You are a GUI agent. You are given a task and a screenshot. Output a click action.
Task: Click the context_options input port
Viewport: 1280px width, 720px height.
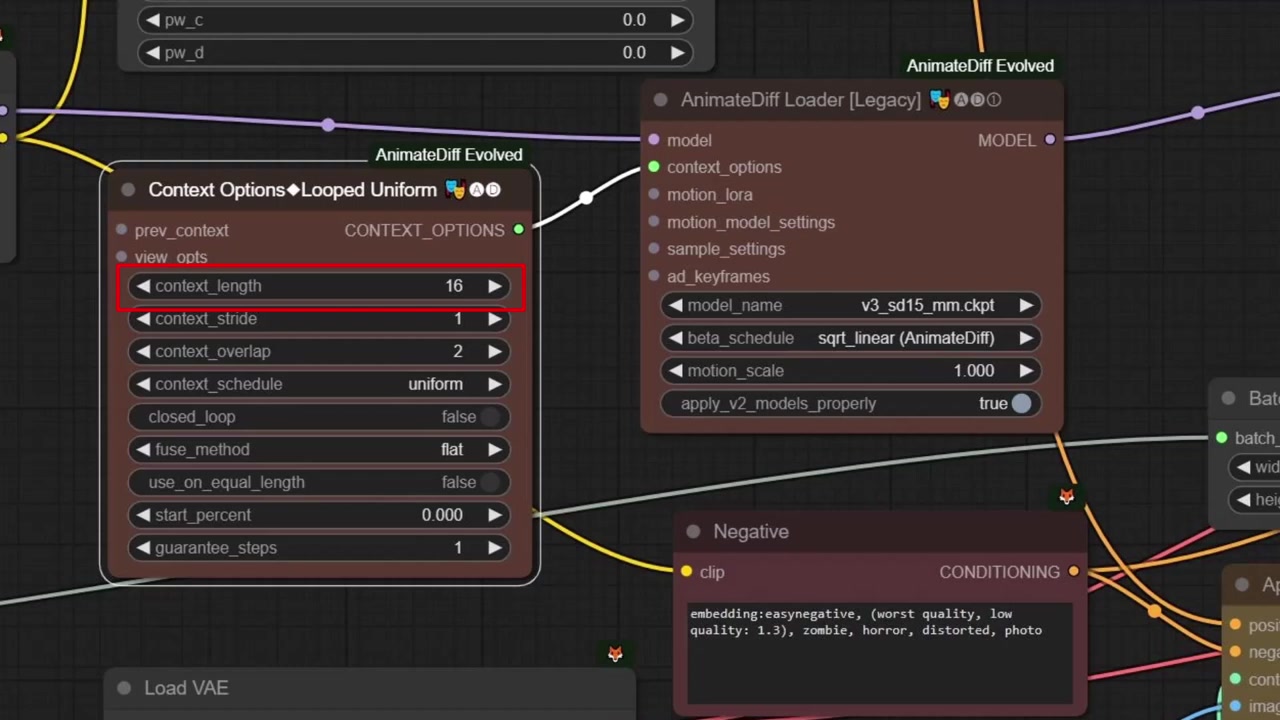tap(654, 167)
